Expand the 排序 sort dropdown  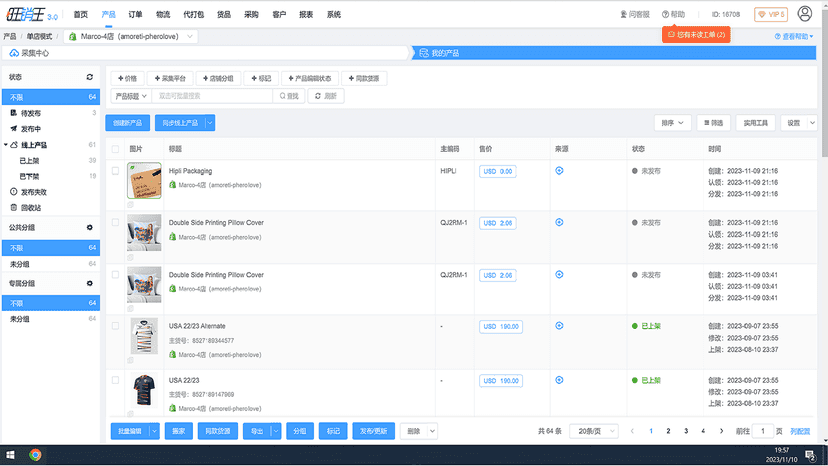pyautogui.click(x=672, y=123)
